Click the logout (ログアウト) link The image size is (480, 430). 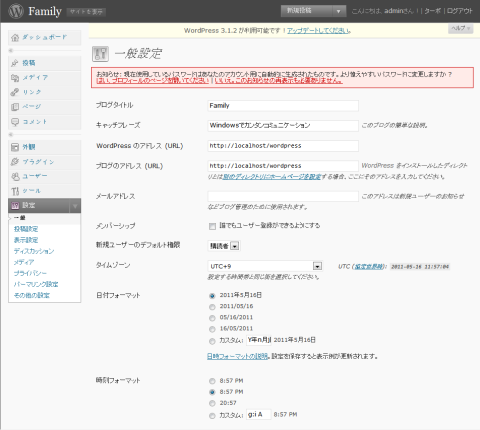(460, 11)
